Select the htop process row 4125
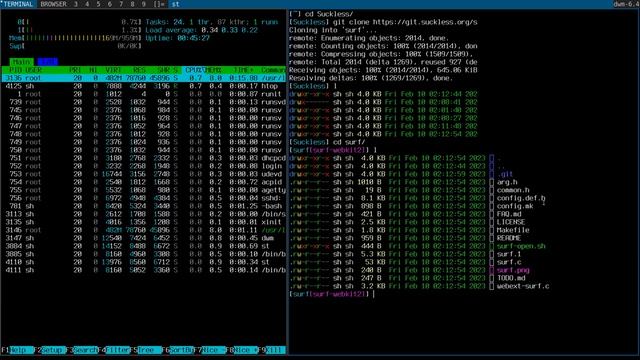This screenshot has width=640, height=360. click(x=143, y=86)
